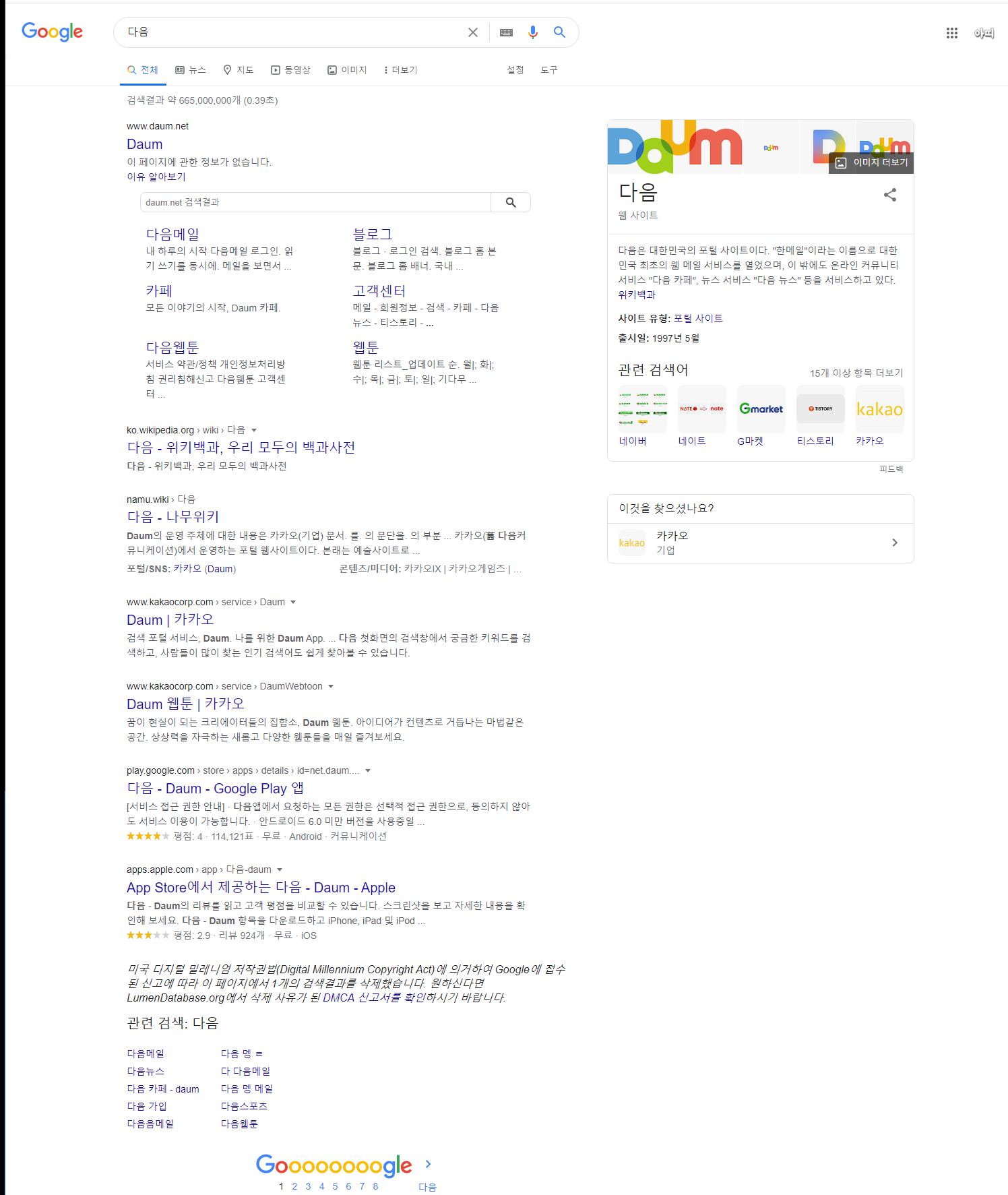1008x1195 pixels.
Task: Switch to the 뉴스 tab
Action: 191,70
